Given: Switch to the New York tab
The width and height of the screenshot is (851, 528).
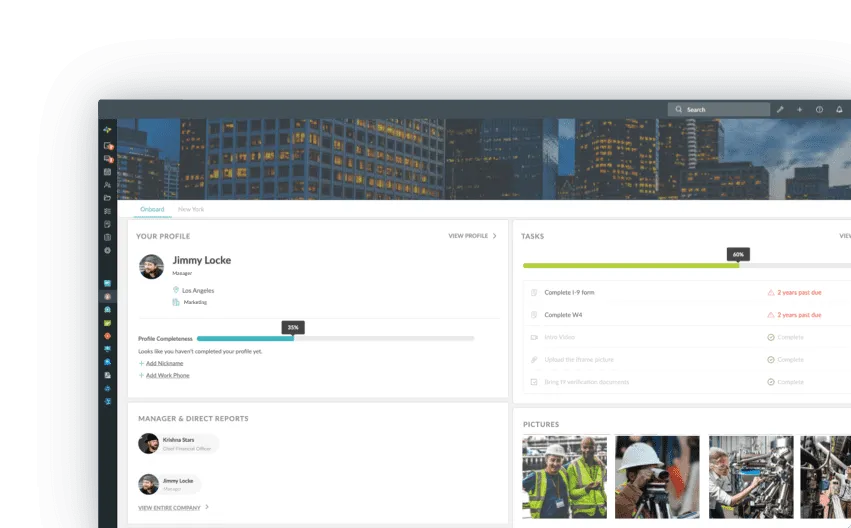Looking at the screenshot, I should tap(191, 209).
